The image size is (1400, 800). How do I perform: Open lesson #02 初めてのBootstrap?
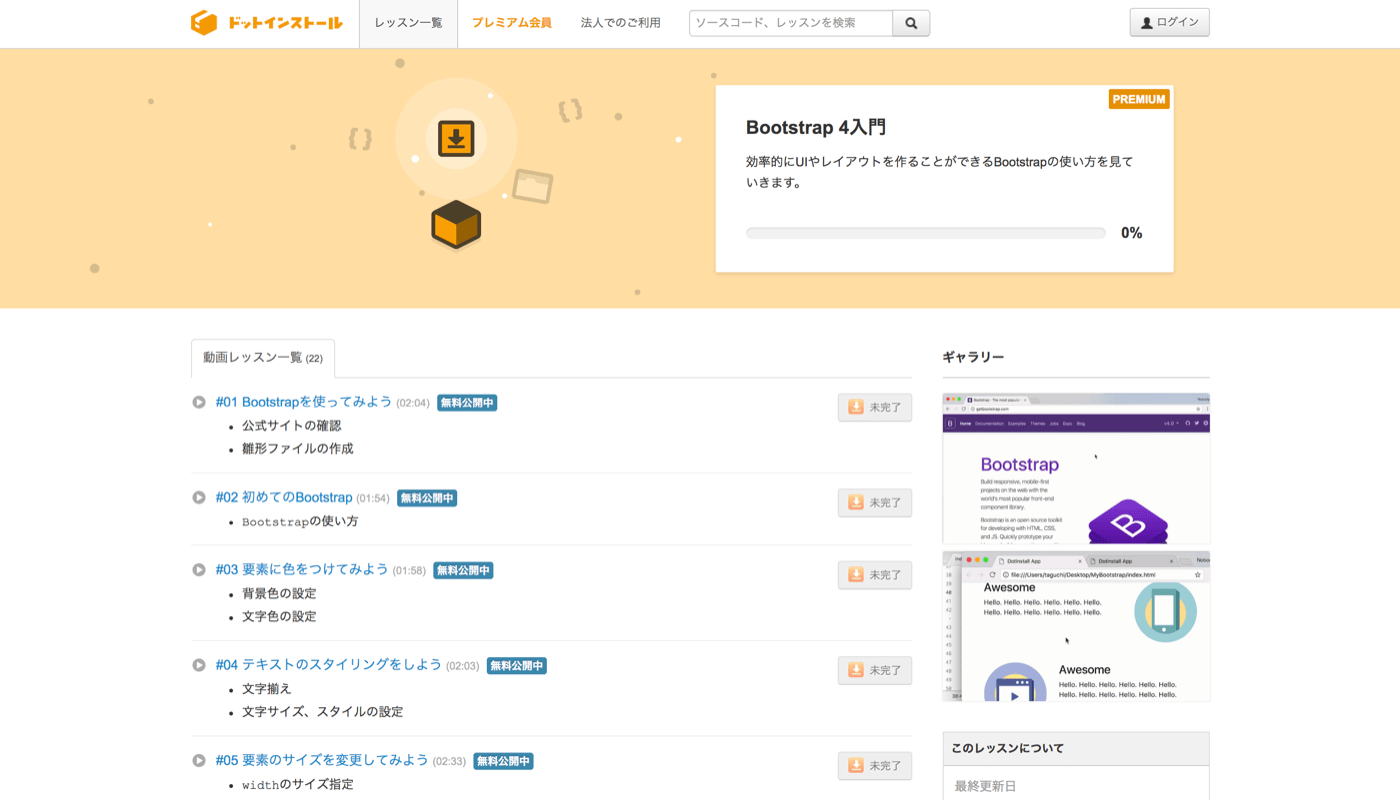pos(284,497)
